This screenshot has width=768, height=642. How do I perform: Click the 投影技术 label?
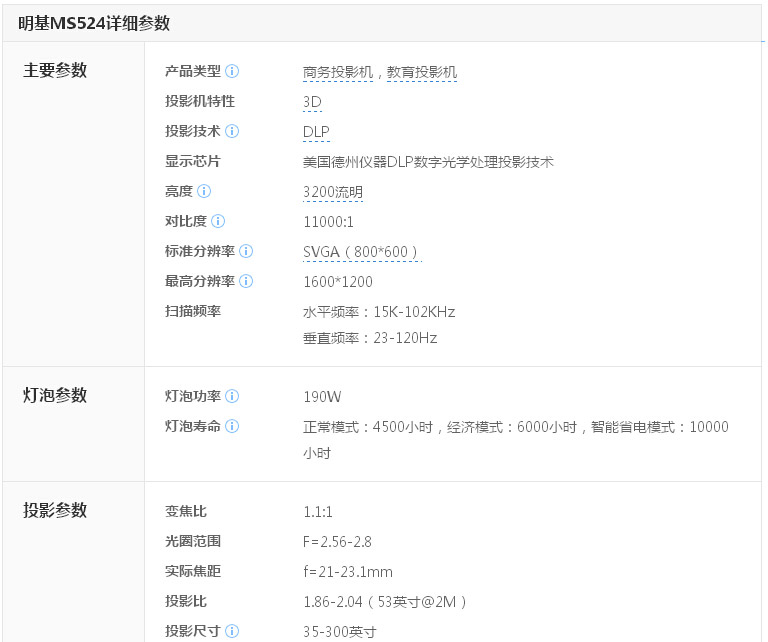(x=192, y=131)
